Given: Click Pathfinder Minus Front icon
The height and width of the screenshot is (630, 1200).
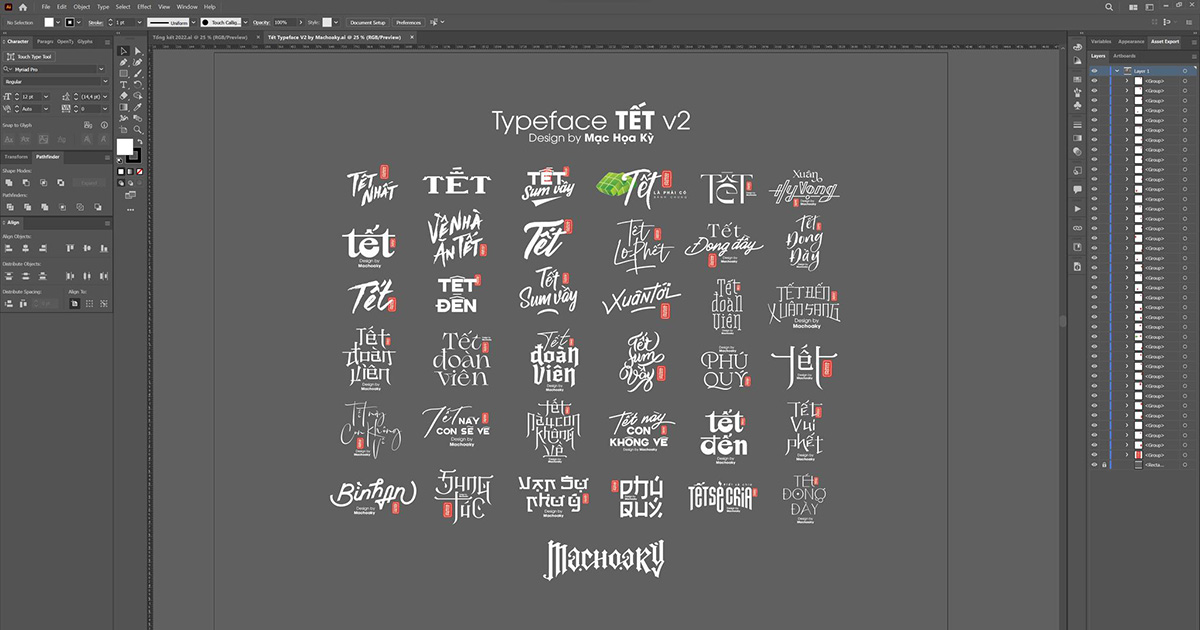Looking at the screenshot, I should (x=26, y=182).
